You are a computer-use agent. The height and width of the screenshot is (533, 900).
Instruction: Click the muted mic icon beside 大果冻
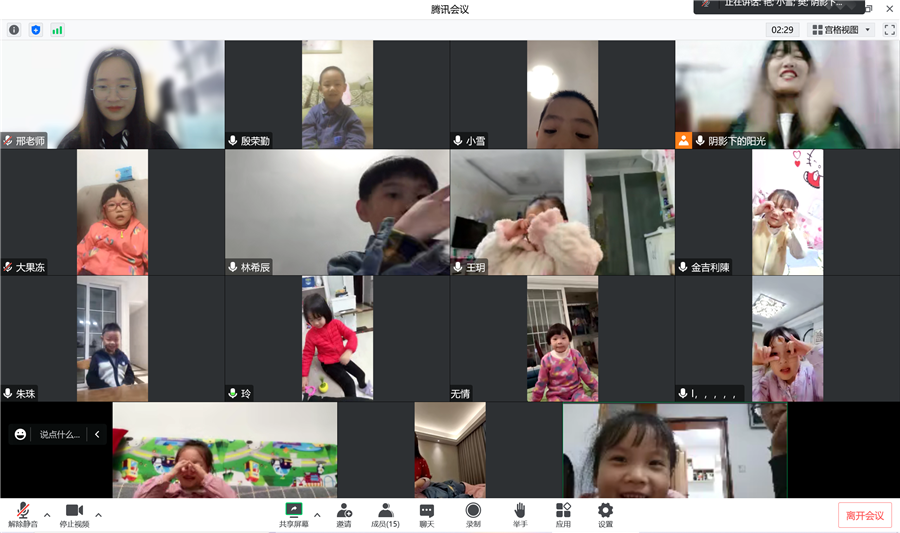coord(8,267)
